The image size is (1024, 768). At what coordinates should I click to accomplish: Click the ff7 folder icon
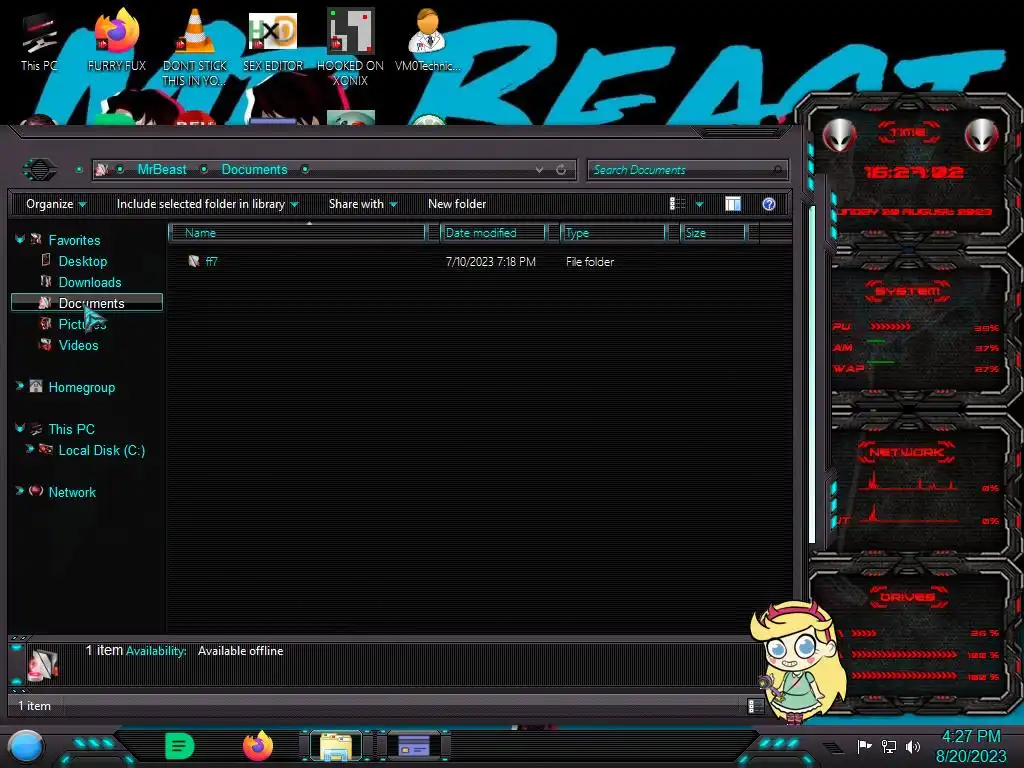tap(194, 261)
